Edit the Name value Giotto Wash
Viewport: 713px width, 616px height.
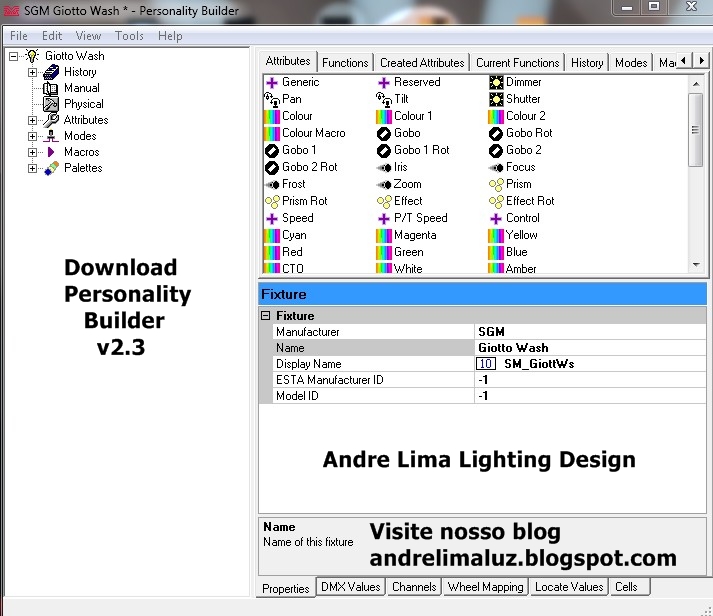pyautogui.click(x=590, y=348)
